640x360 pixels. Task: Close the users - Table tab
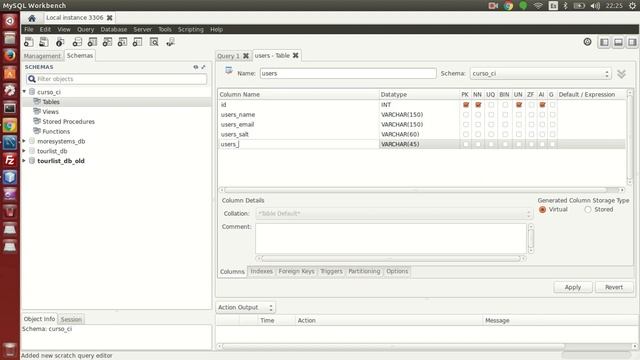pyautogui.click(x=296, y=56)
